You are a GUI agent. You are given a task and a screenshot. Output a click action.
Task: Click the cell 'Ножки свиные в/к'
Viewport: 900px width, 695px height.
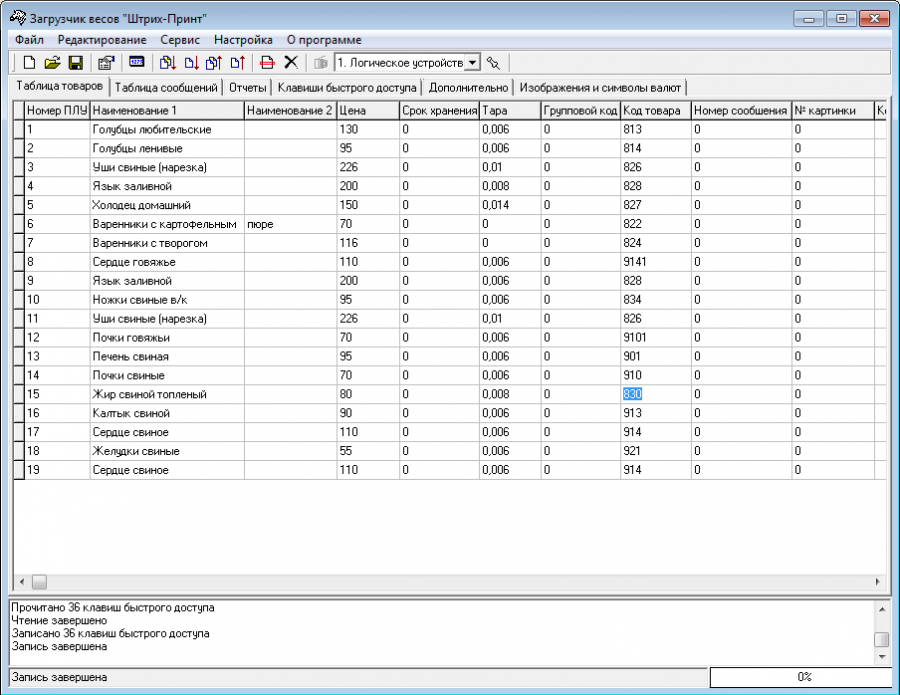tap(167, 300)
